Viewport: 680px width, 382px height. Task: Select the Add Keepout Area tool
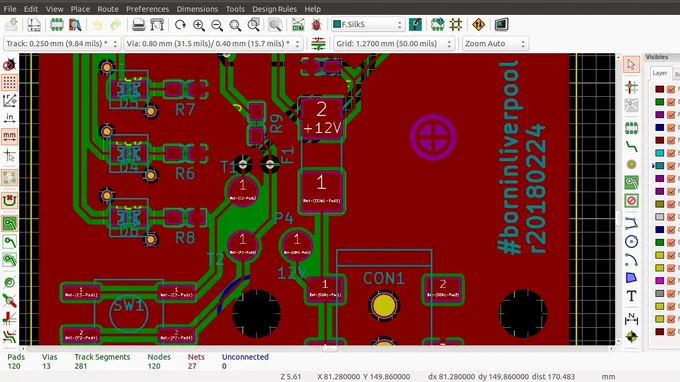click(631, 201)
